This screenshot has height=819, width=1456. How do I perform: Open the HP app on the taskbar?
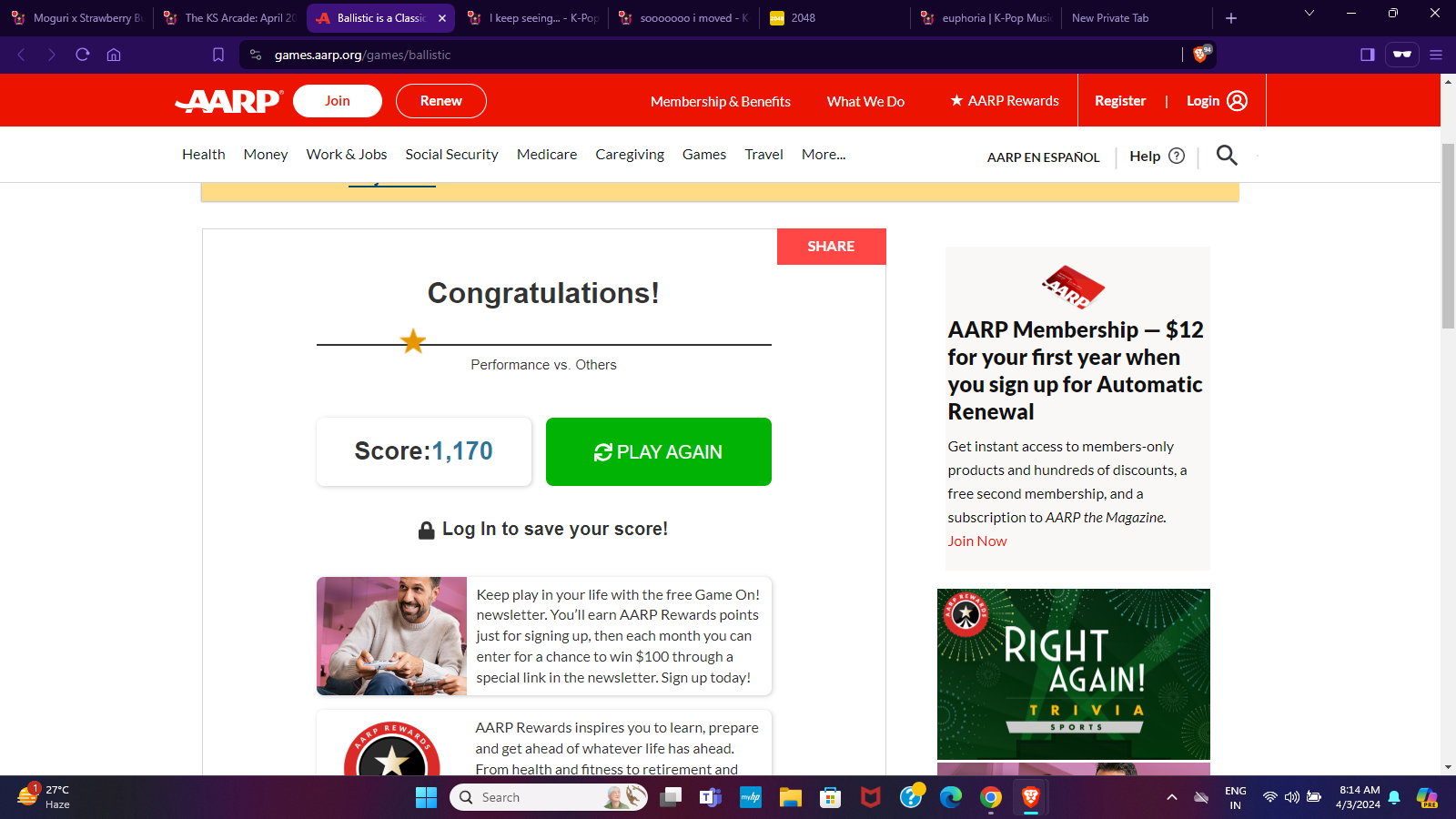[751, 797]
